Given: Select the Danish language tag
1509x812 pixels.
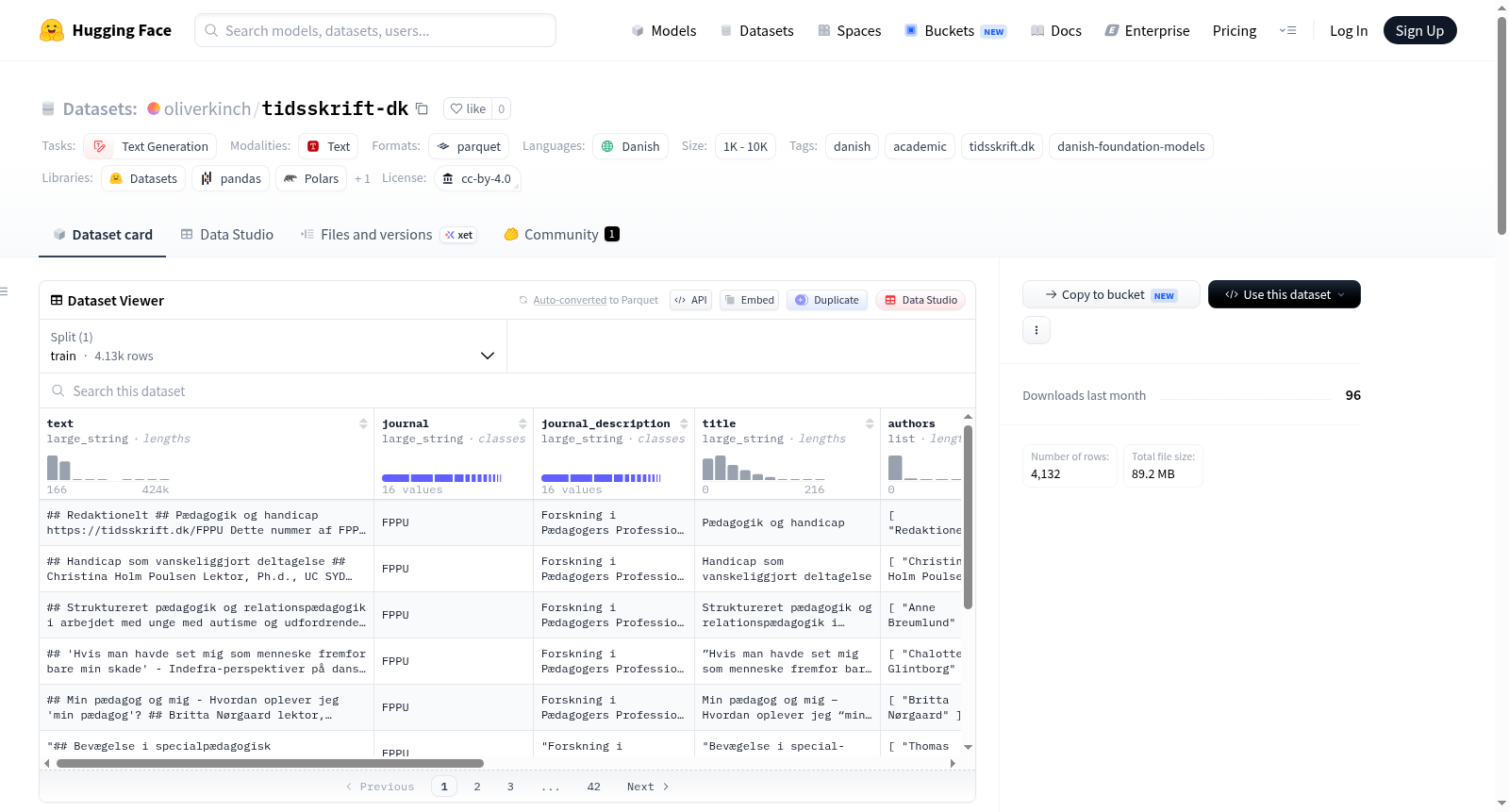Looking at the screenshot, I should pos(630,146).
